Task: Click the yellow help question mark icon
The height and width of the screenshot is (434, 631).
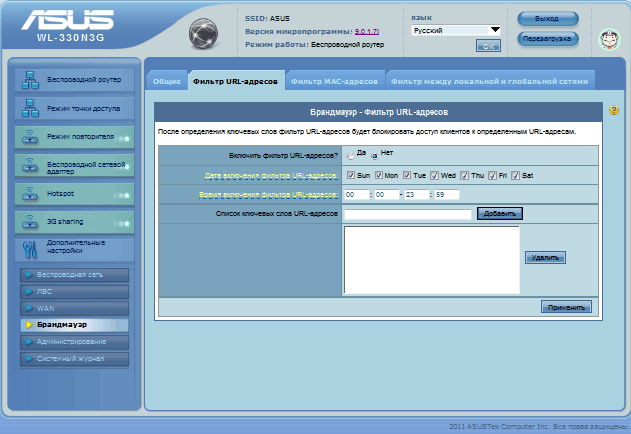Action: pyautogui.click(x=613, y=110)
